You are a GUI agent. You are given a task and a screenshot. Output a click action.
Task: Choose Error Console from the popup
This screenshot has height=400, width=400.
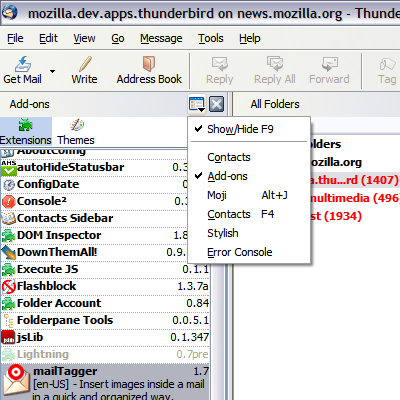(249, 252)
